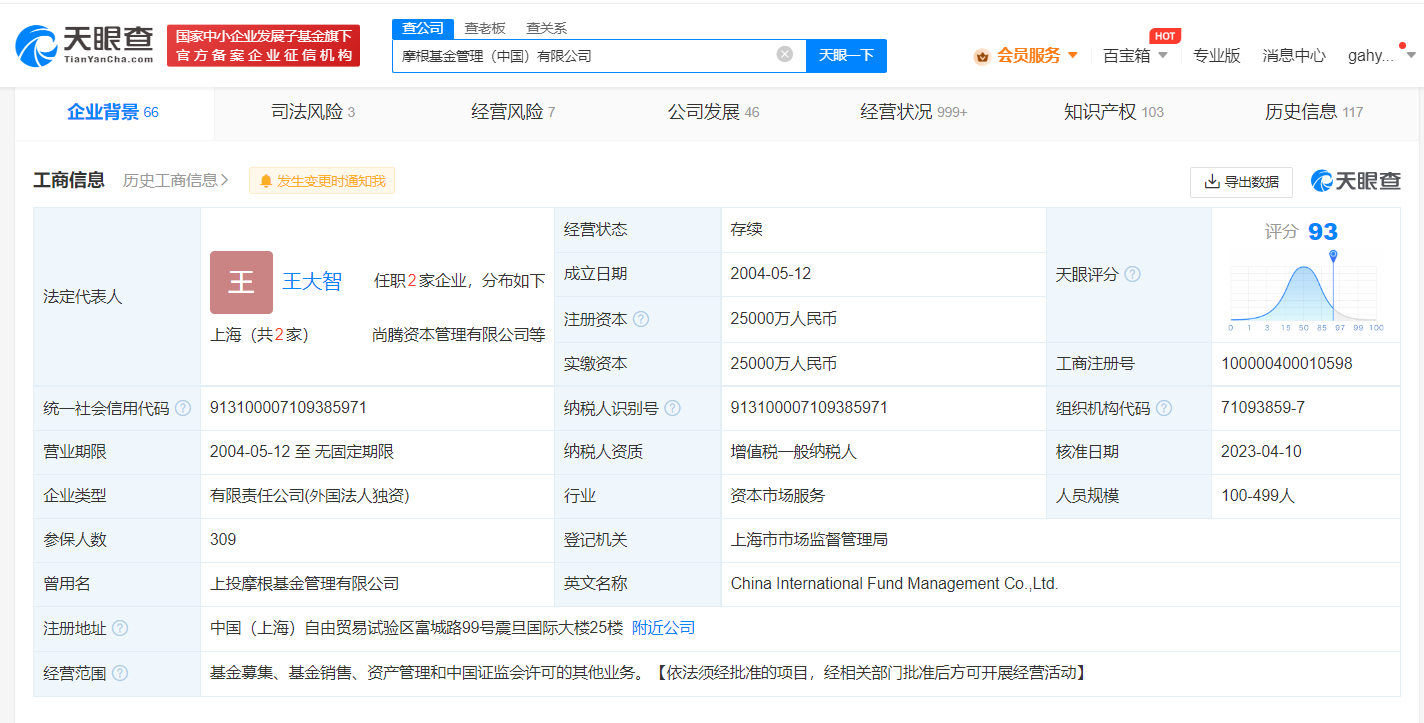
Task: Click the 发生变更时通知我 alert button
Action: [x=322, y=181]
